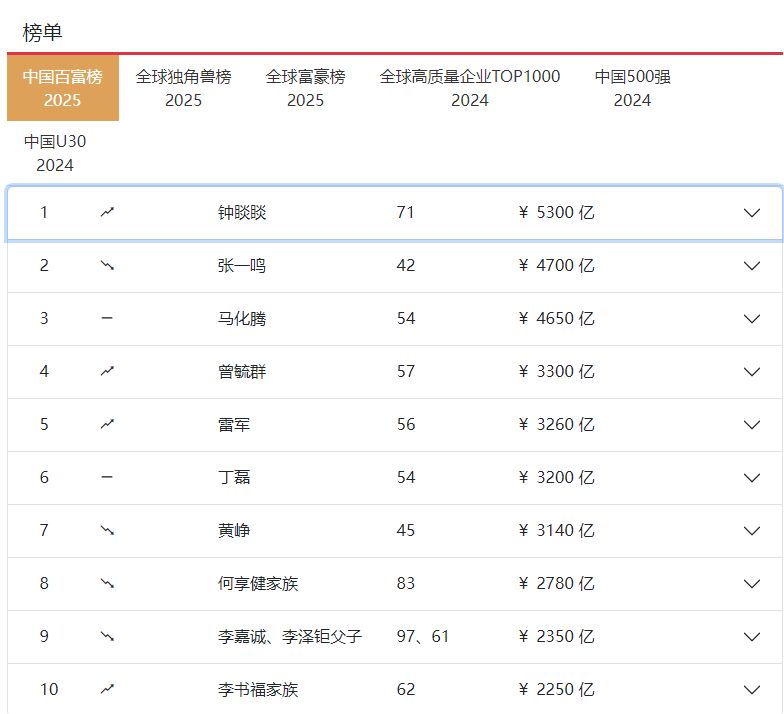The height and width of the screenshot is (714, 784).
Task: Go to the 中国U30 2024 tab
Action: [55, 153]
